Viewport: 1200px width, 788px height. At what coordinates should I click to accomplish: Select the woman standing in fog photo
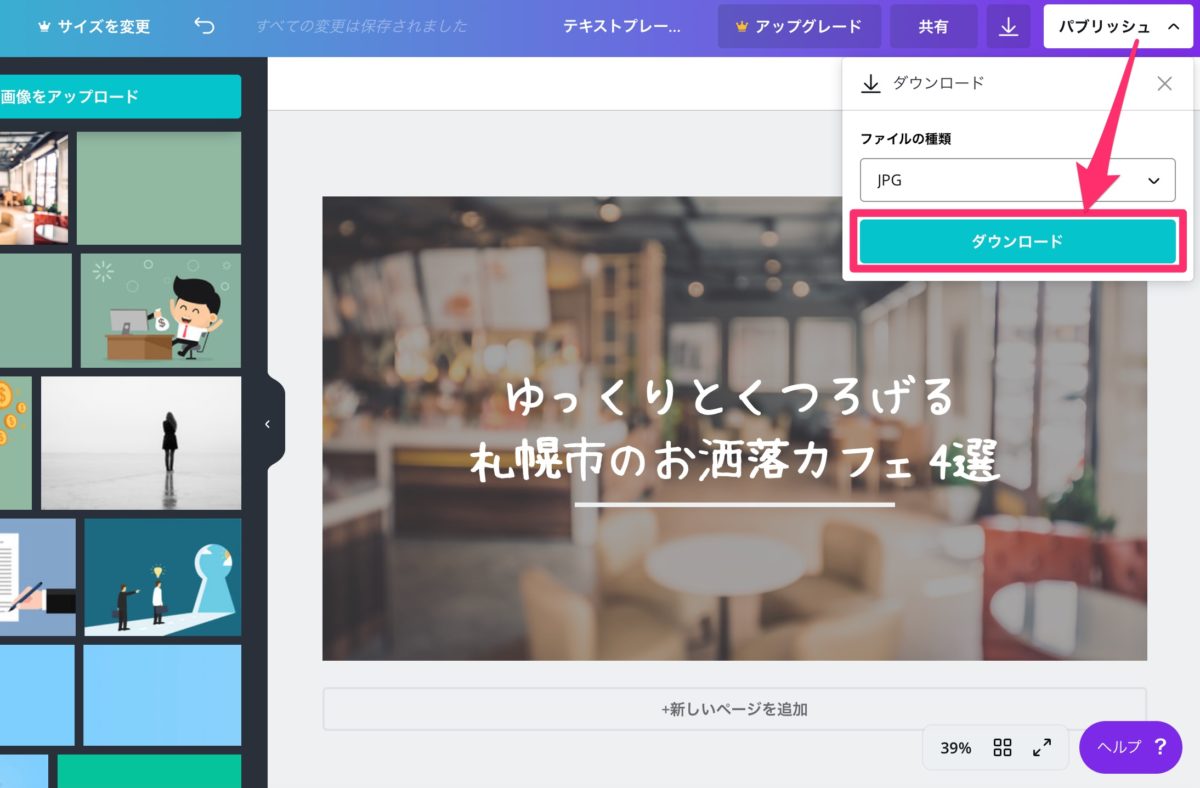click(x=141, y=443)
